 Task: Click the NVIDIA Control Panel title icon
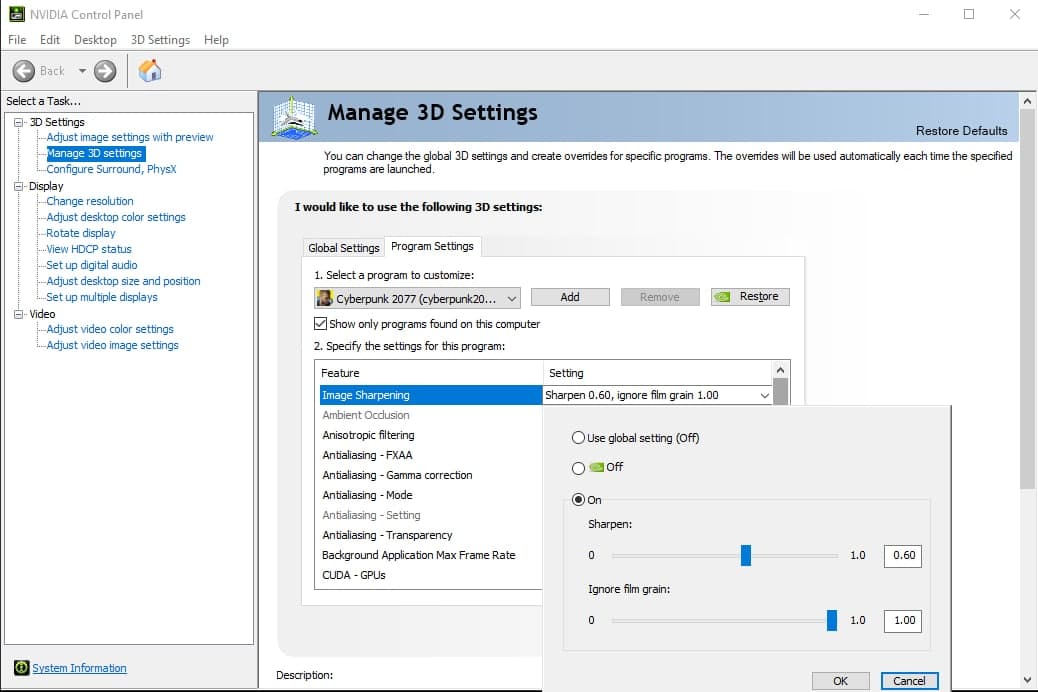tap(16, 14)
